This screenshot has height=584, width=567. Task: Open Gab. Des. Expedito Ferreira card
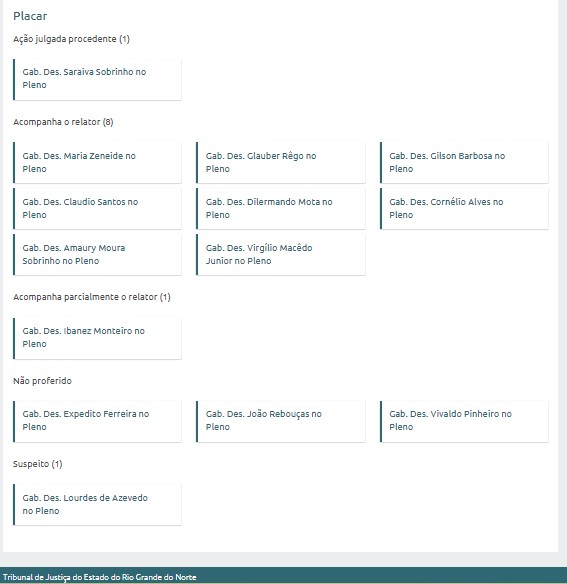pyautogui.click(x=97, y=421)
